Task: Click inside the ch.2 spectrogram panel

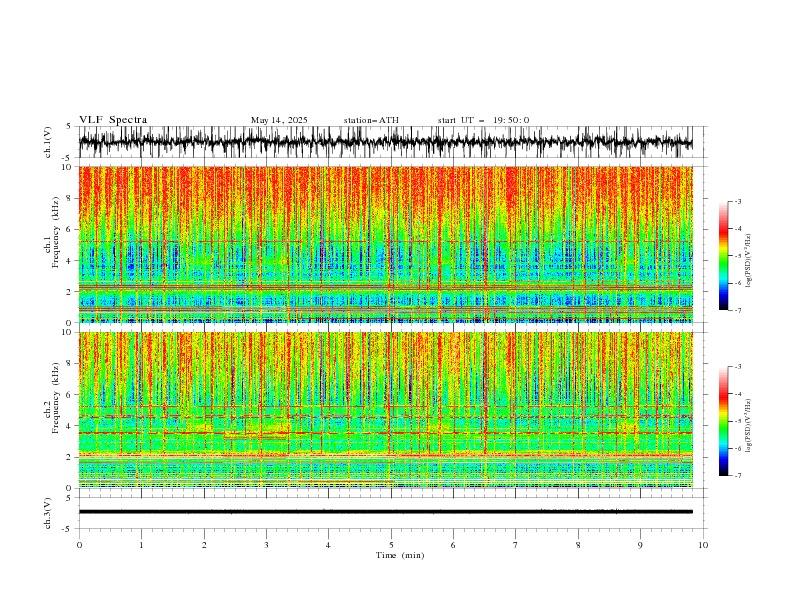Action: pos(385,410)
